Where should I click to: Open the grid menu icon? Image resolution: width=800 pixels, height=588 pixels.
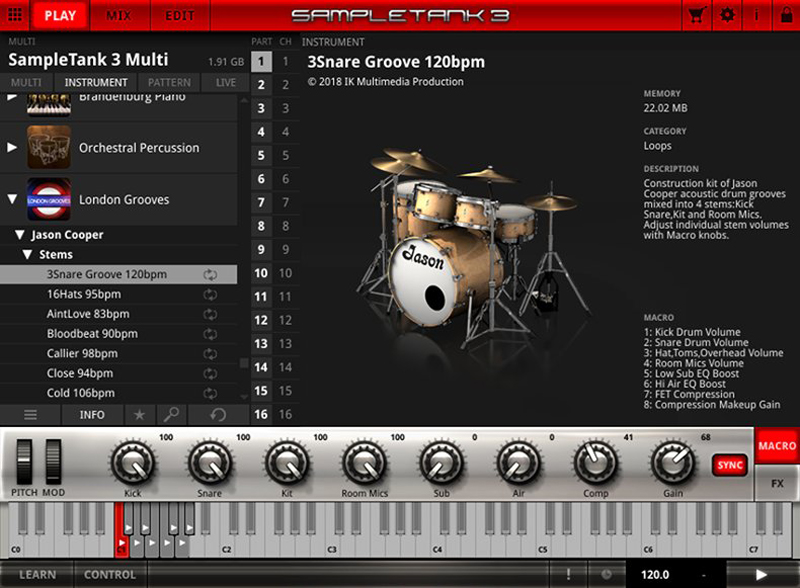pyautogui.click(x=15, y=15)
